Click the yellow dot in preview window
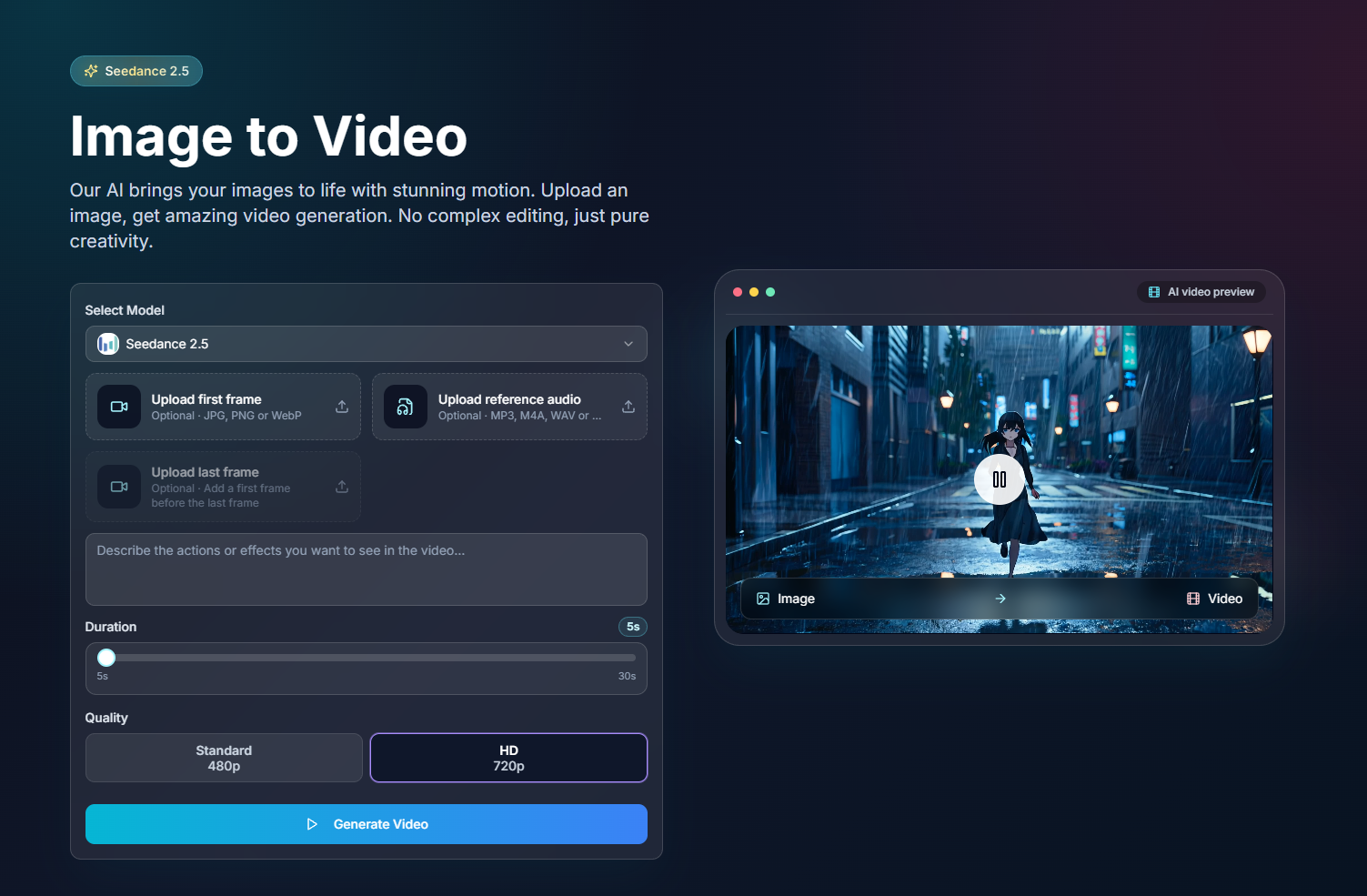 (x=754, y=292)
